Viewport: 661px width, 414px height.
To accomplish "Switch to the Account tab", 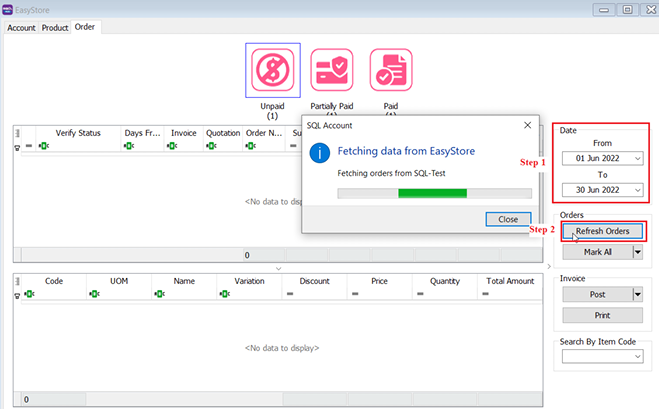I will point(22,27).
